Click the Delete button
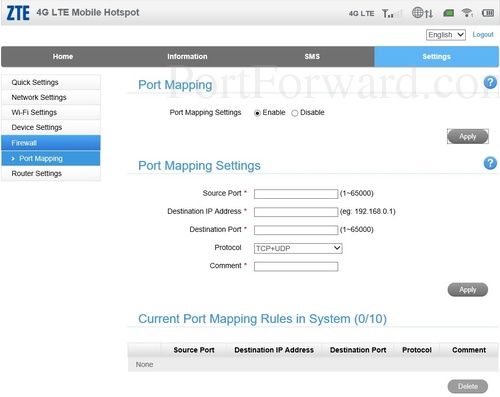This screenshot has height=397, width=500. 468,386
